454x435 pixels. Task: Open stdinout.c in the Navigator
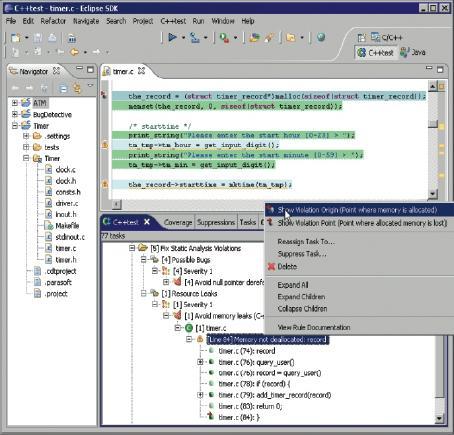click(70, 237)
